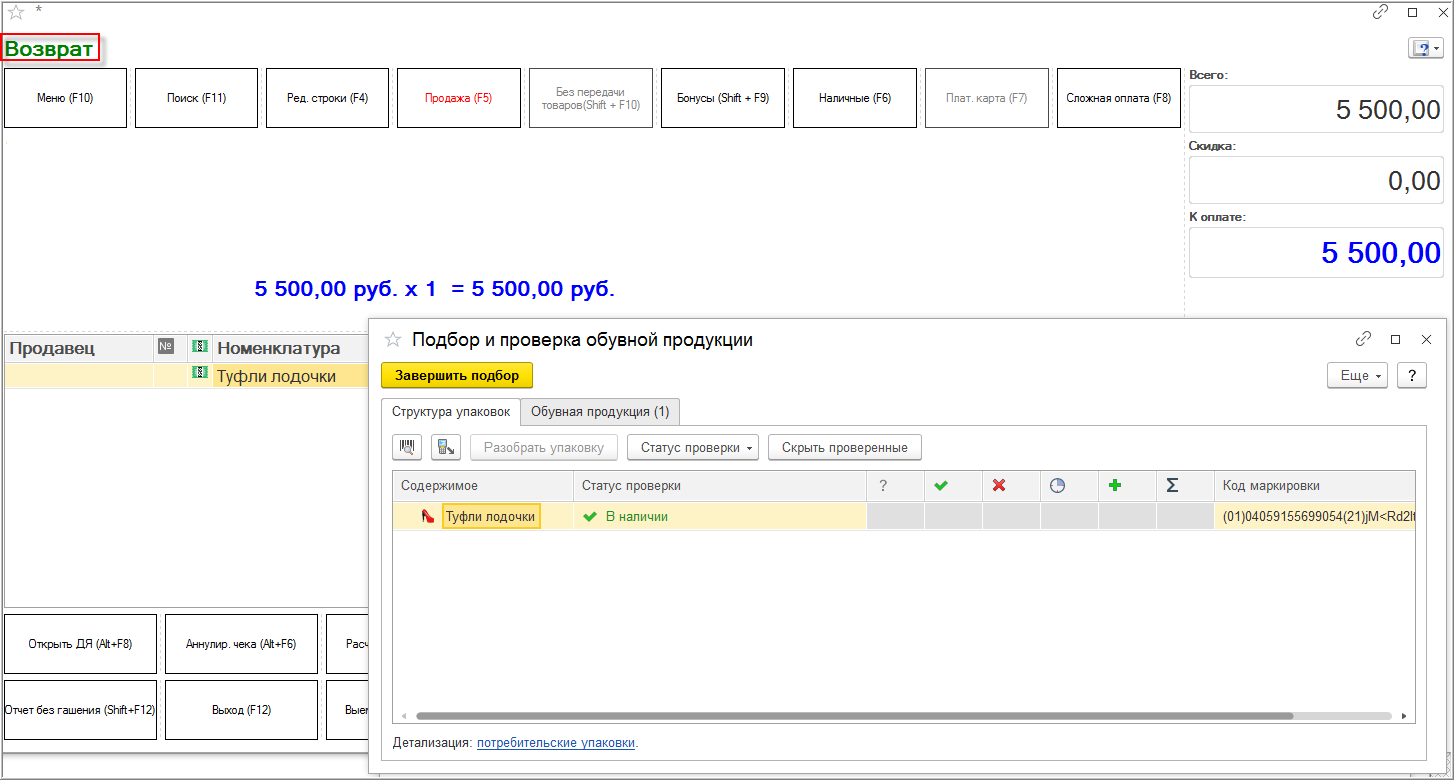This screenshot has width=1454, height=780.
Task: Click the favorite star in main window
Action: click(15, 12)
